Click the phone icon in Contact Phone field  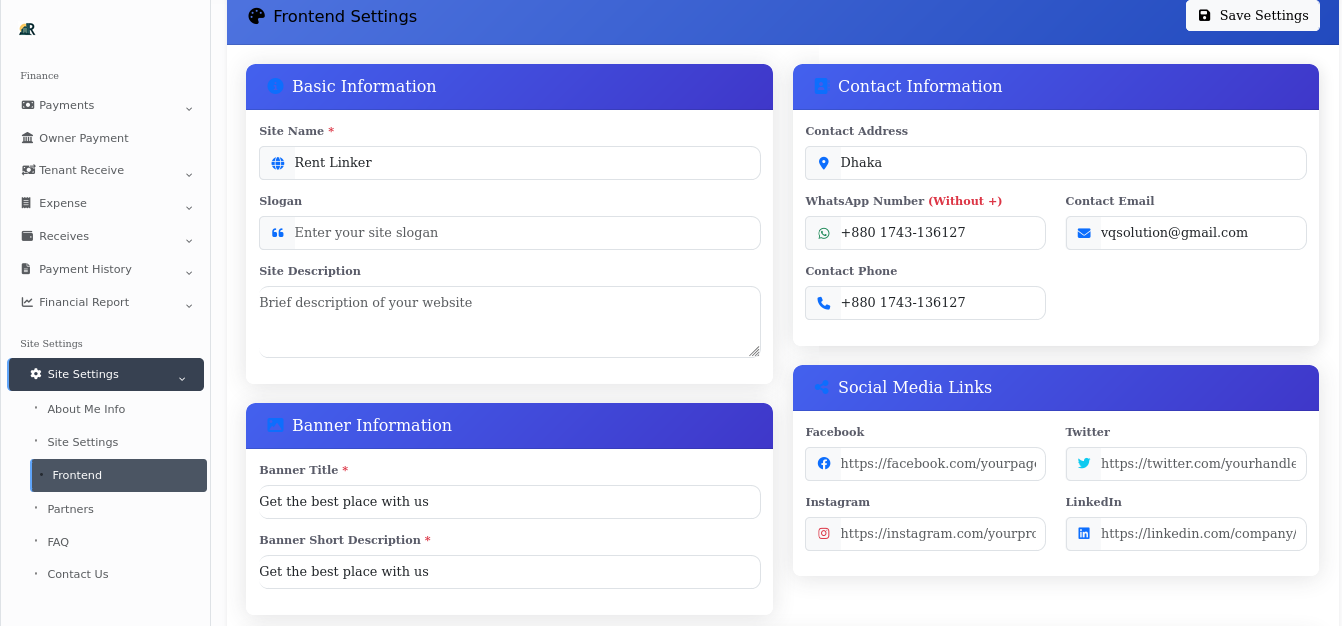click(823, 302)
